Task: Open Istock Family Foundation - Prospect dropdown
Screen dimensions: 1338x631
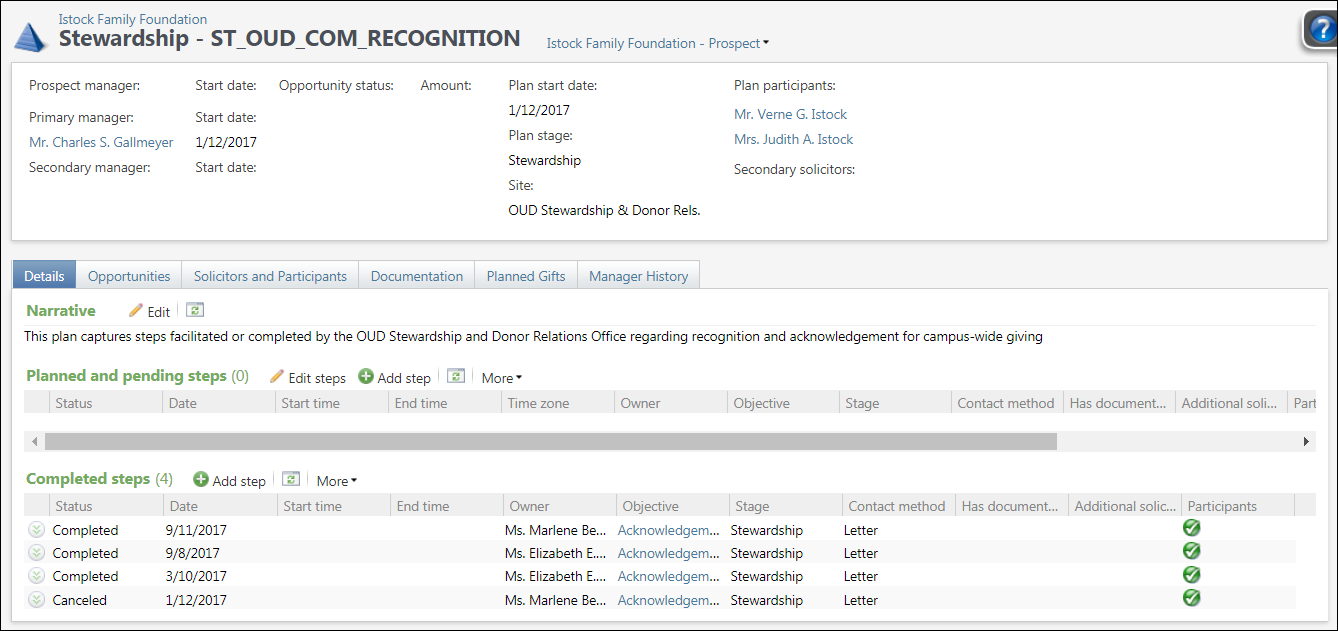Action: pos(657,43)
